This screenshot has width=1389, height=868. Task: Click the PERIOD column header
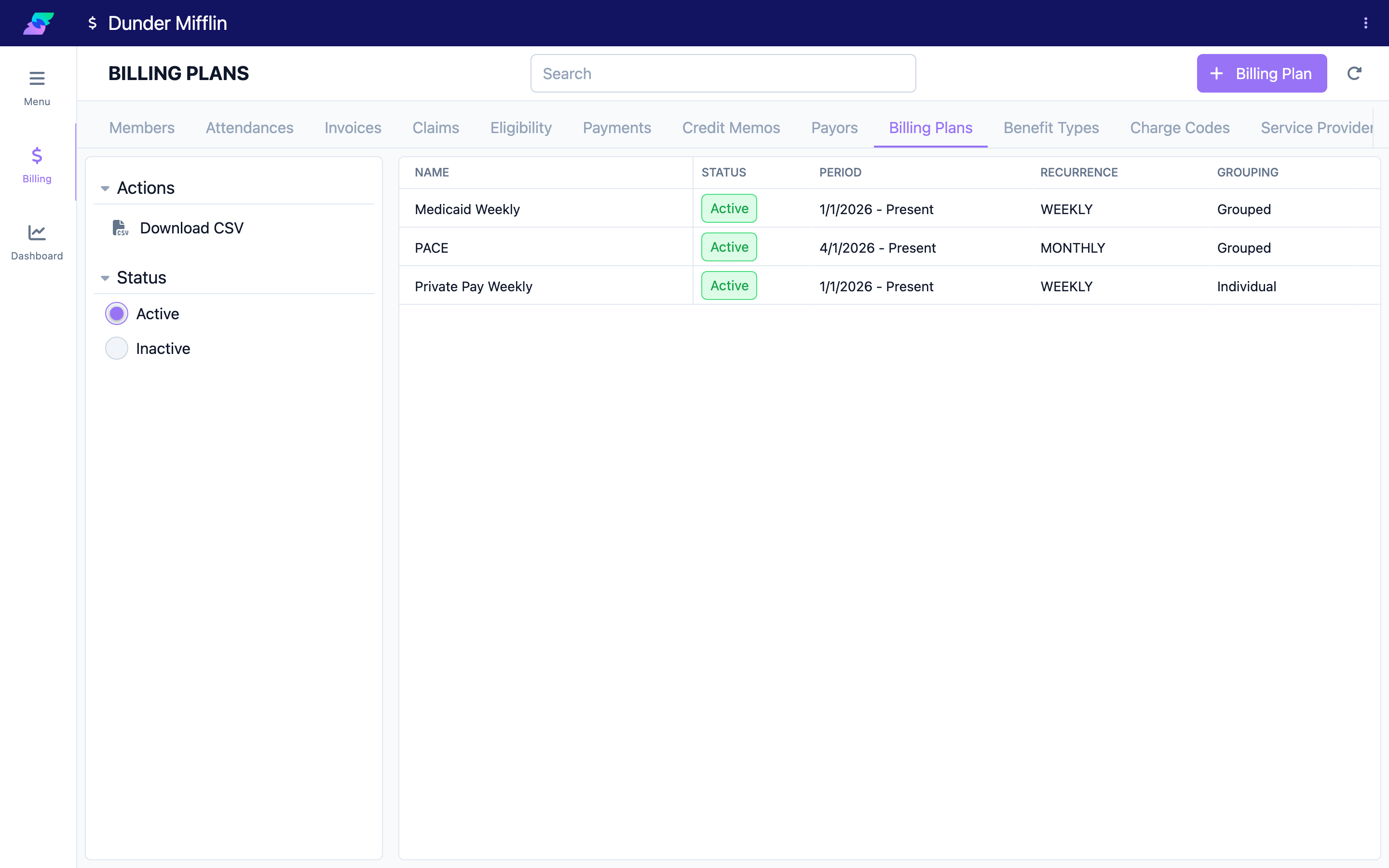(x=840, y=172)
